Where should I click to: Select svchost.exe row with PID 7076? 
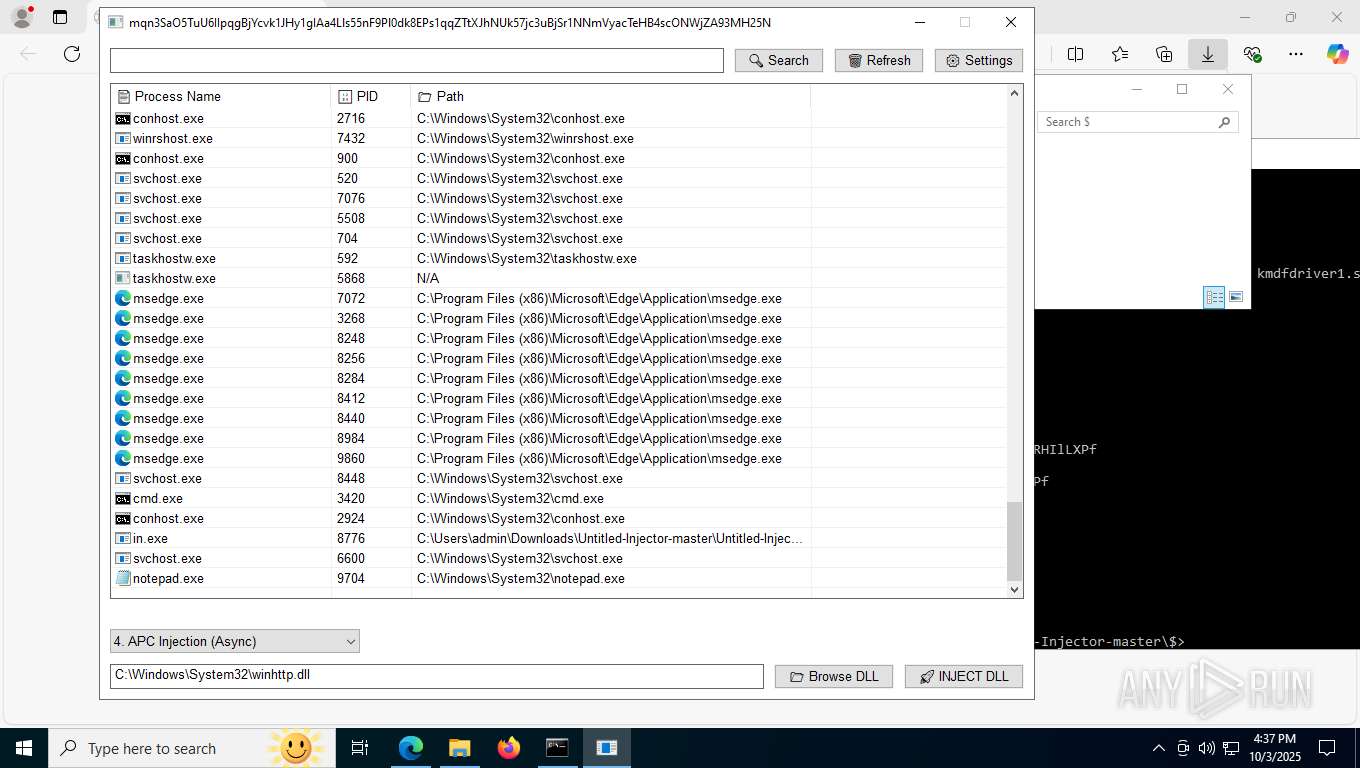[x=559, y=198]
